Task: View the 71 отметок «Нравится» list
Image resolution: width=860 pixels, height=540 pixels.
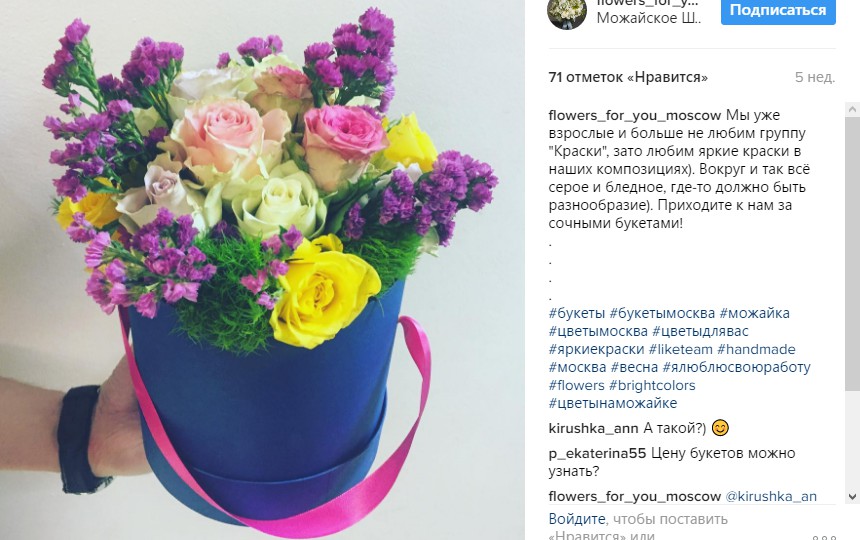Action: click(628, 77)
